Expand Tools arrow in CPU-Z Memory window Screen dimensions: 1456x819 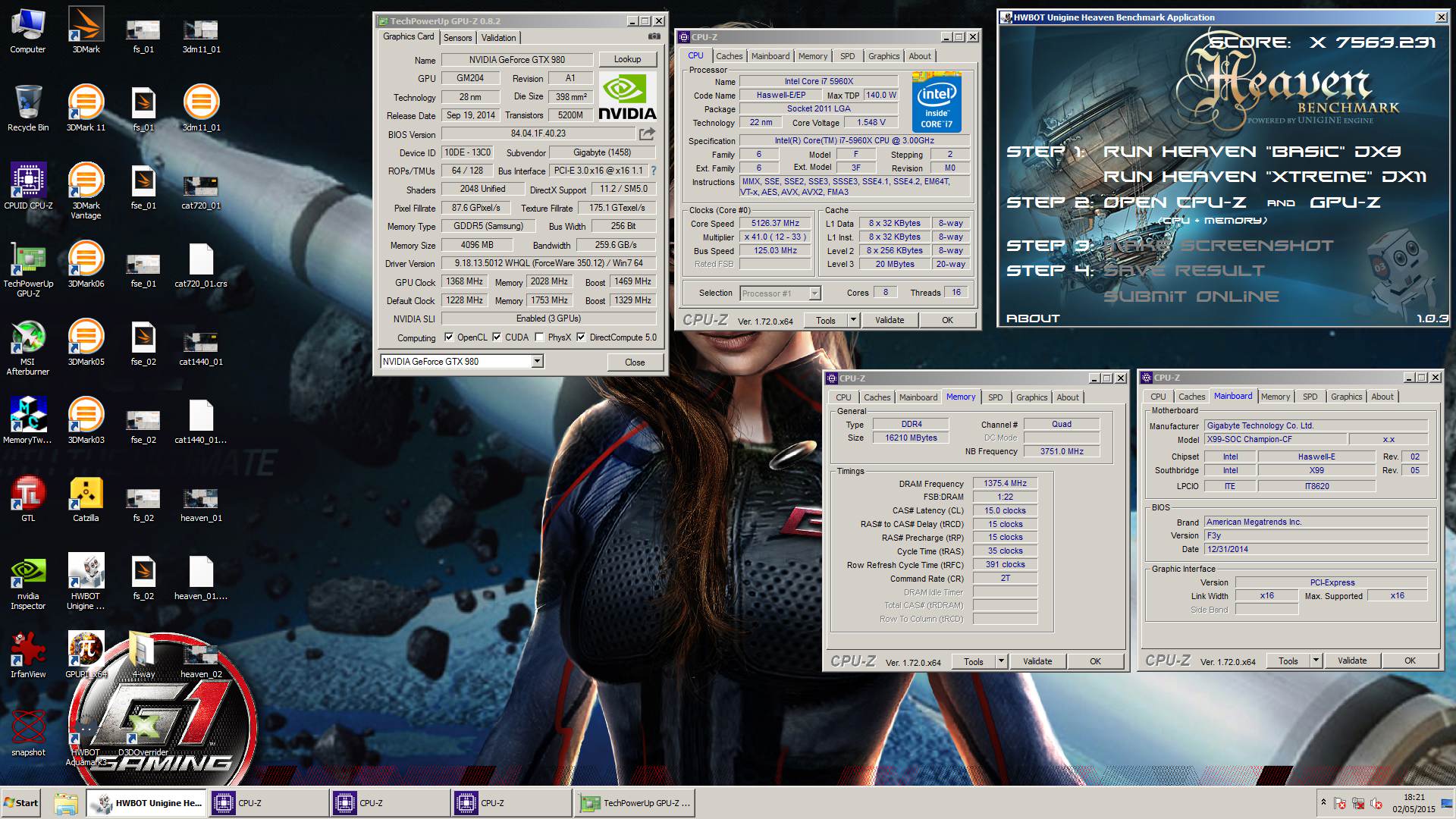[x=1001, y=661]
